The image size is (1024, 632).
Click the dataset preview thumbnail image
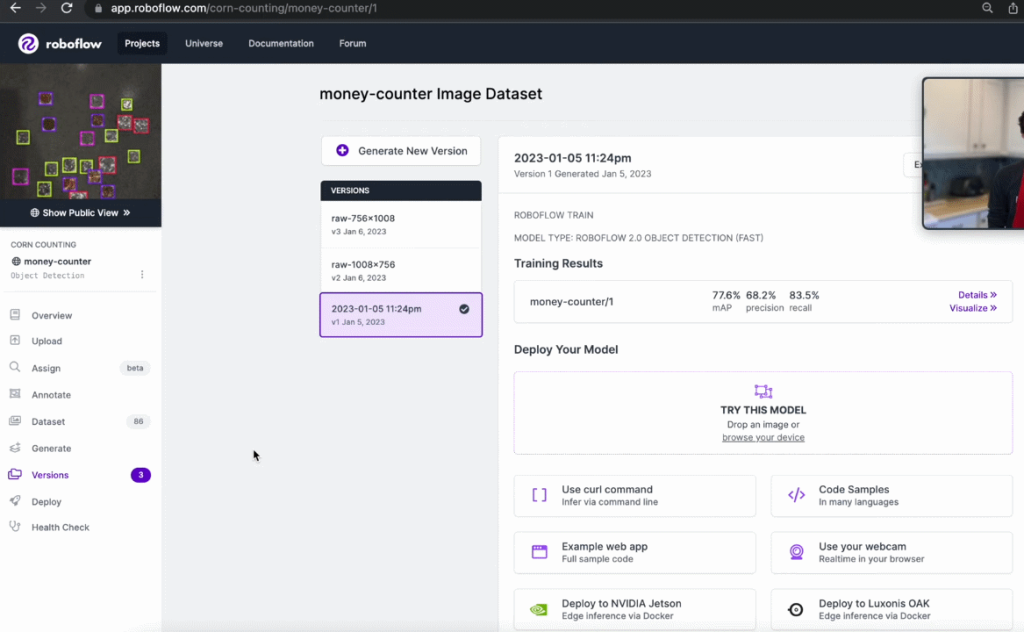(x=80, y=131)
